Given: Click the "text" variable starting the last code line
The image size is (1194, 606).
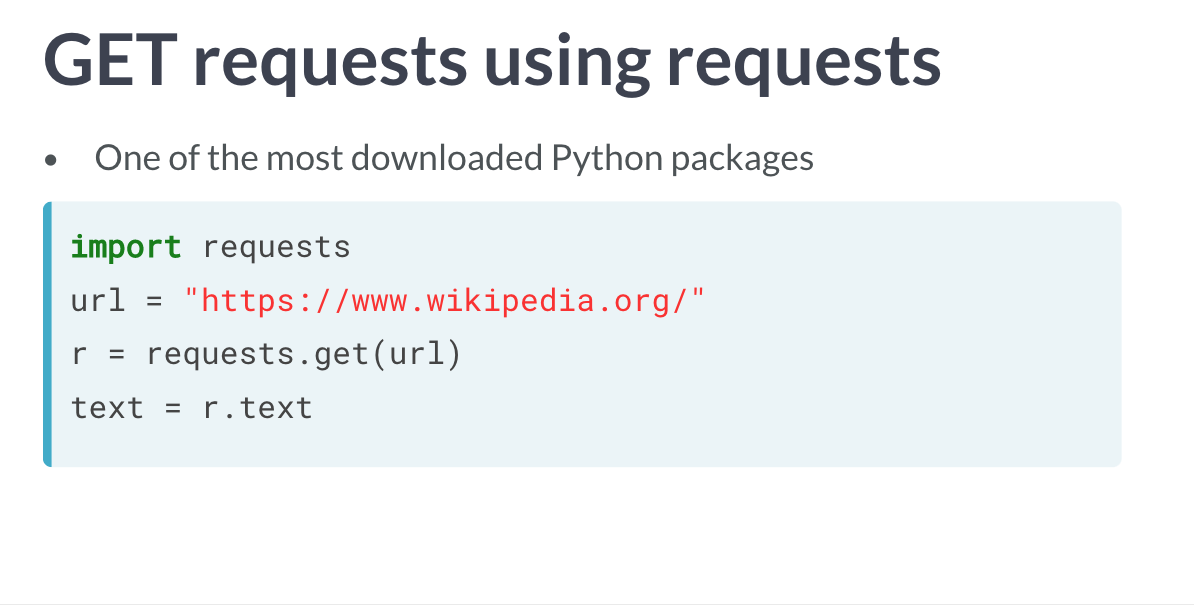Looking at the screenshot, I should (107, 408).
